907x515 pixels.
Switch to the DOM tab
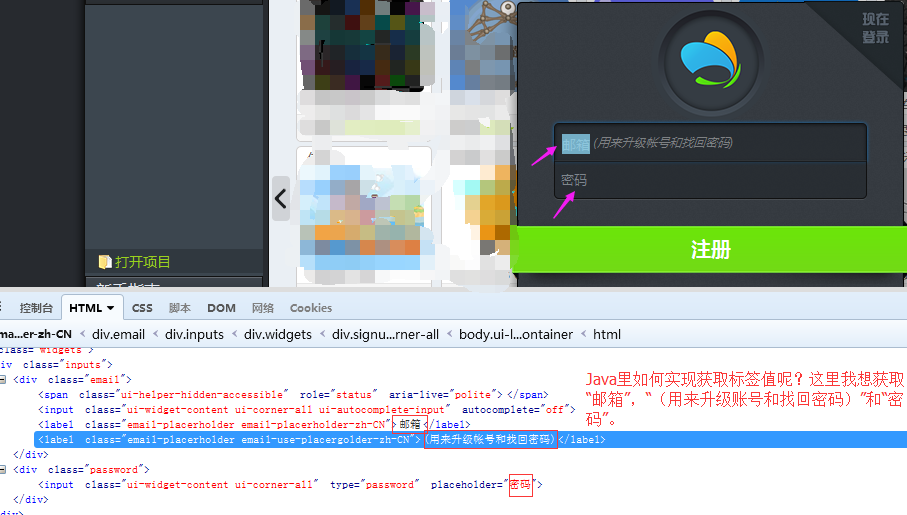221,308
